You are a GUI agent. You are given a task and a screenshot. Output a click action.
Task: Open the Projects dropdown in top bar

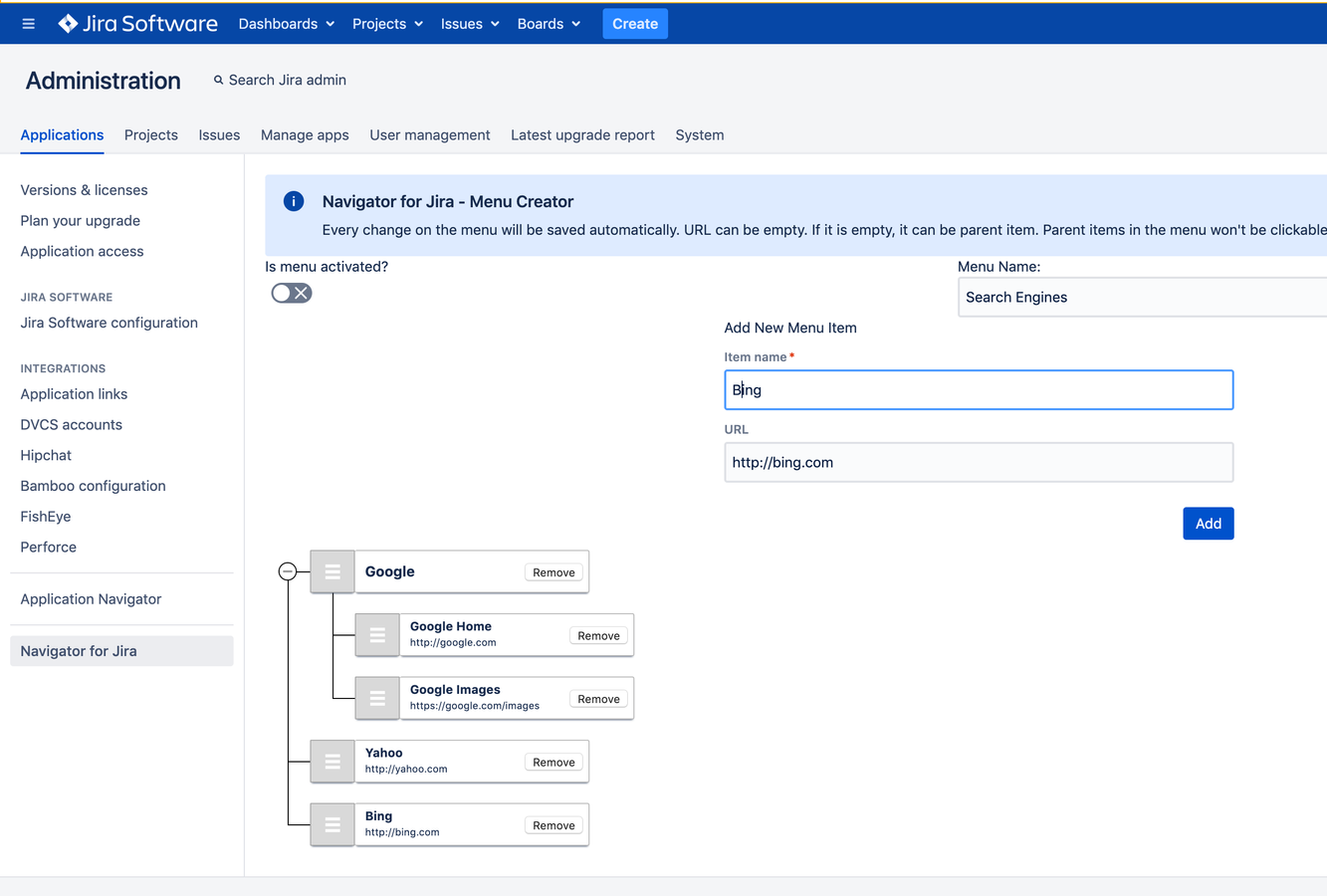click(x=388, y=24)
